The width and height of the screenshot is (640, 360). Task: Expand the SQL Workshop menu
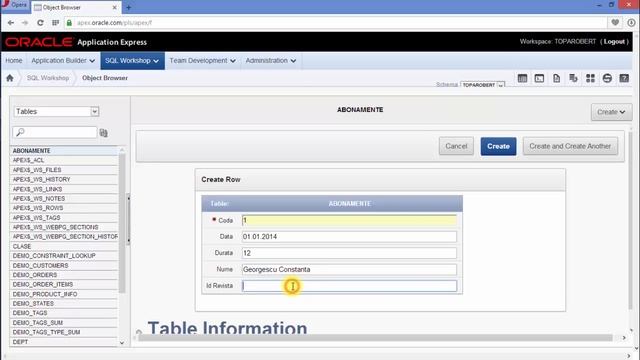pyautogui.click(x=132, y=60)
